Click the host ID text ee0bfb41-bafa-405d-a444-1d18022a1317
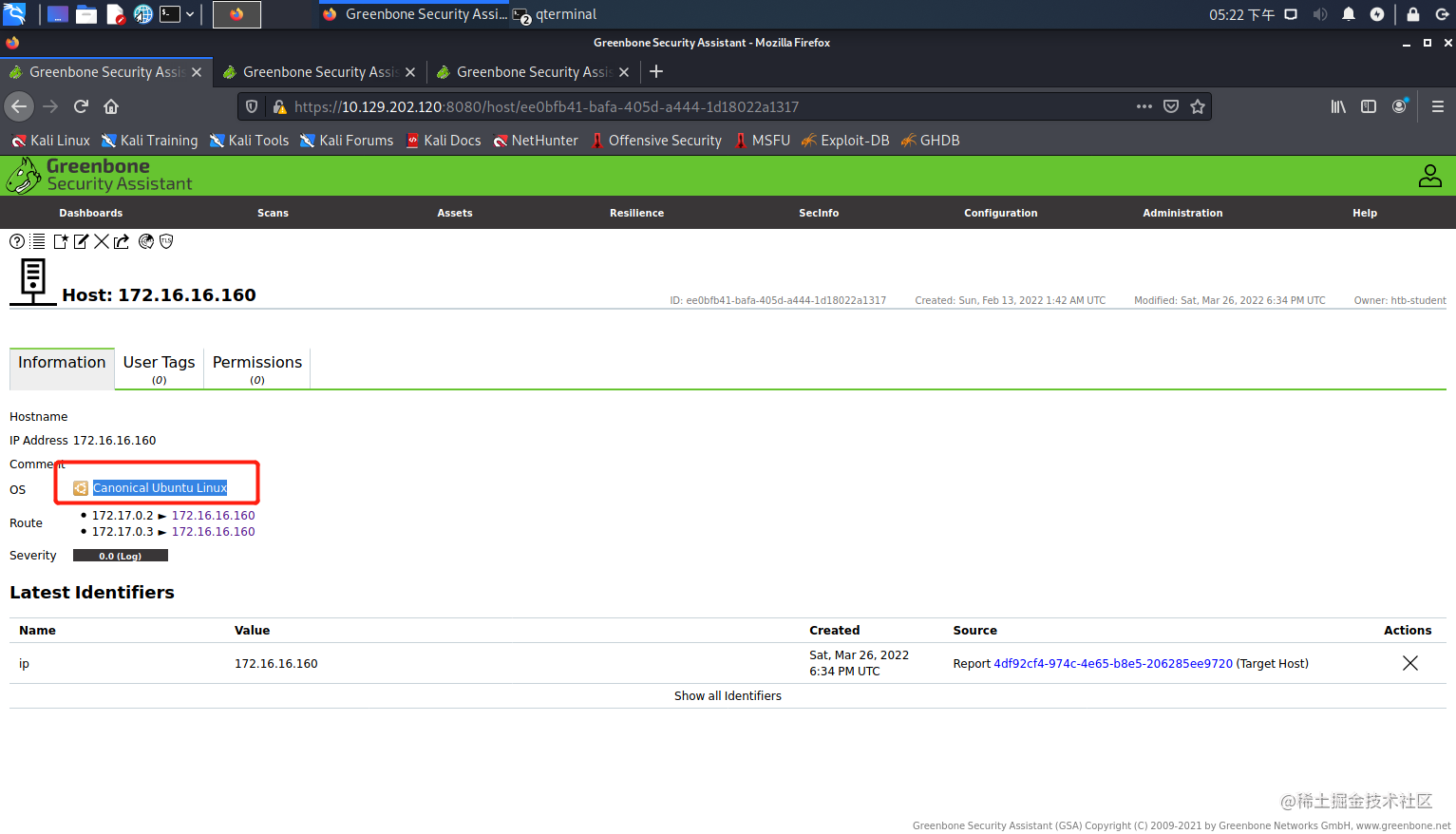The width and height of the screenshot is (1456, 834). 786,300
